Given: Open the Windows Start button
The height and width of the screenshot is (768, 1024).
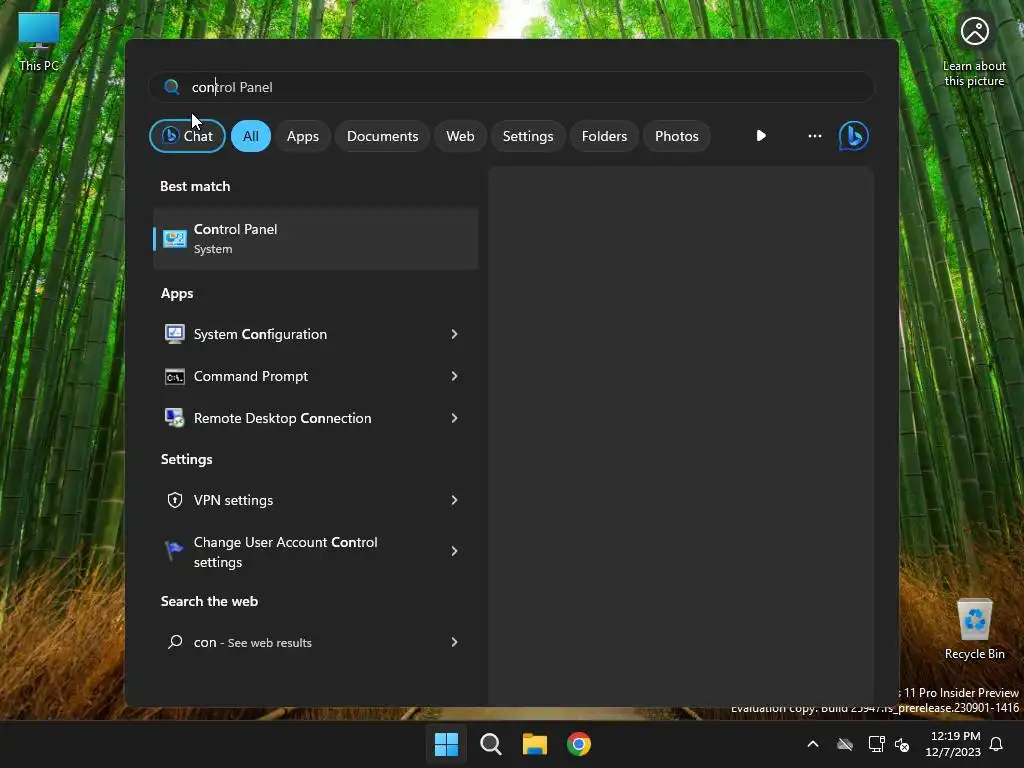Looking at the screenshot, I should pos(446,744).
